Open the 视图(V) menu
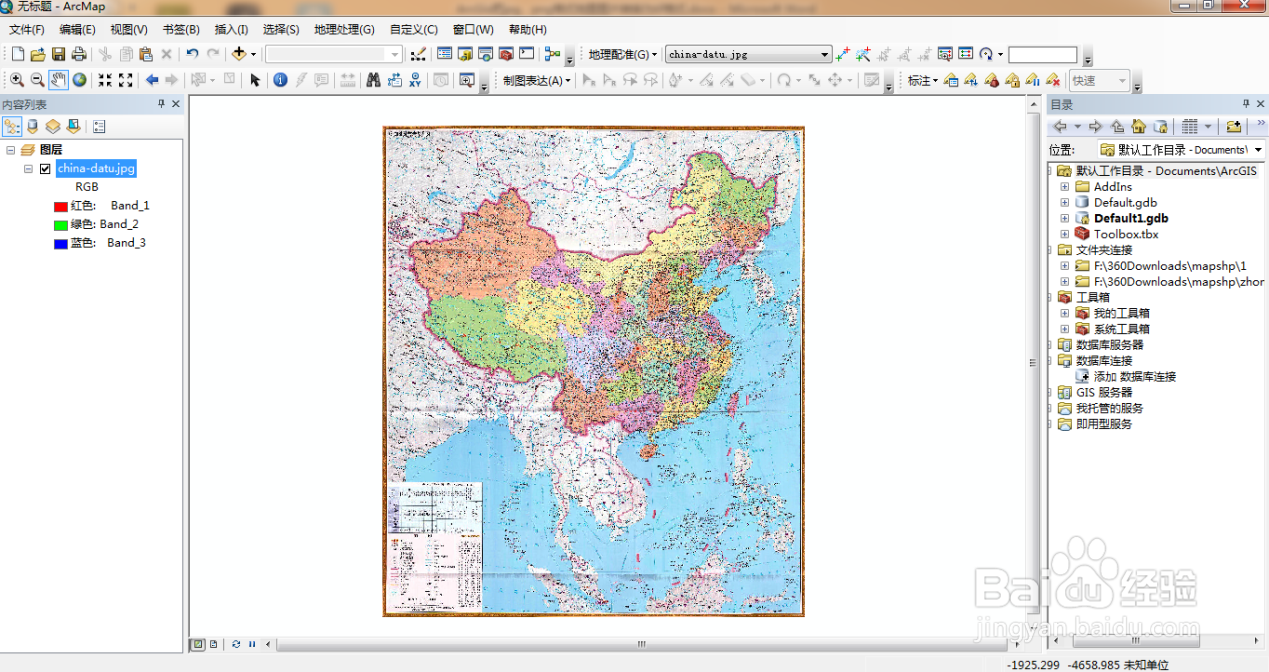Screen dimensions: 1269x672 click(x=129, y=30)
